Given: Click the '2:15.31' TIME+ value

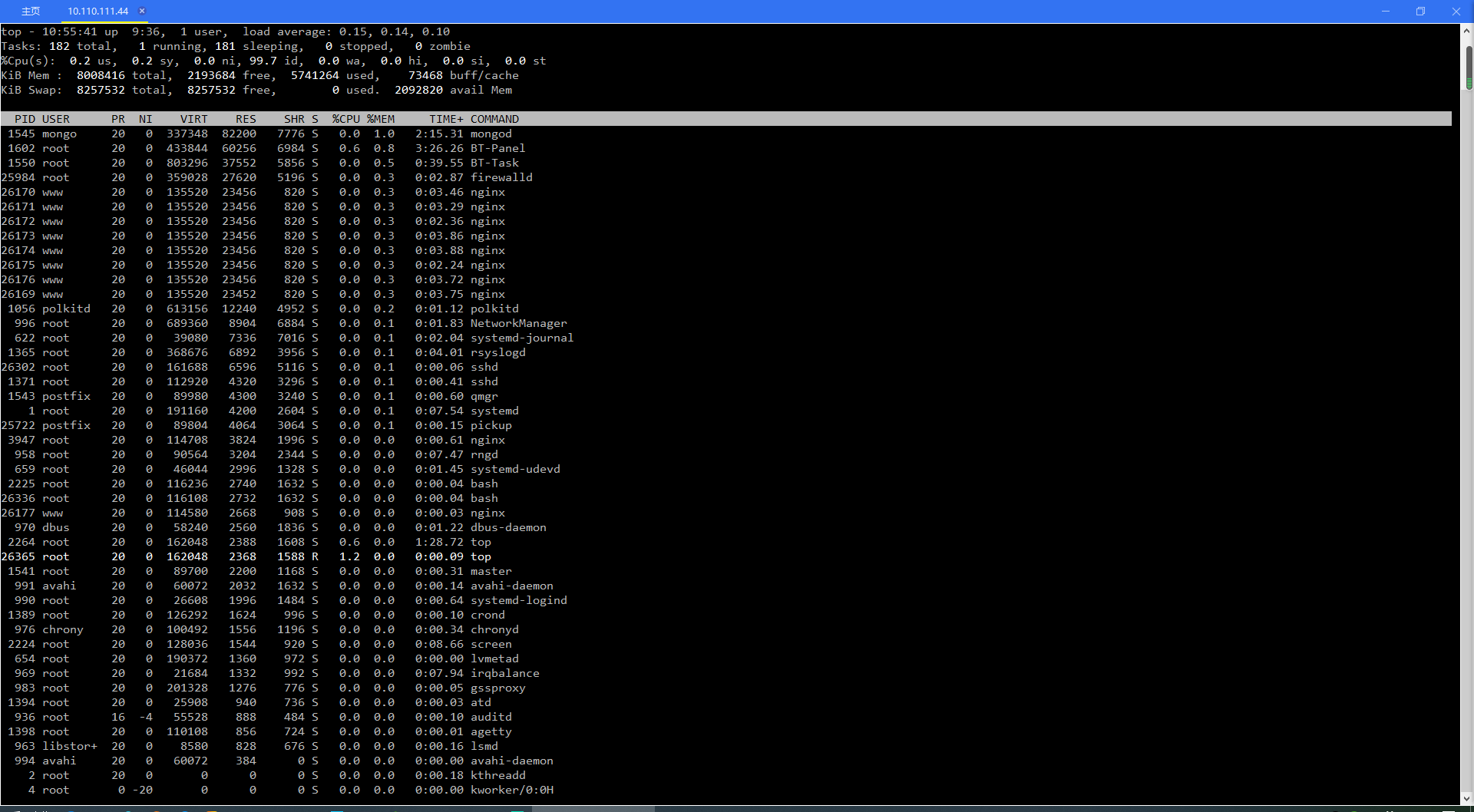Looking at the screenshot, I should pos(439,134).
